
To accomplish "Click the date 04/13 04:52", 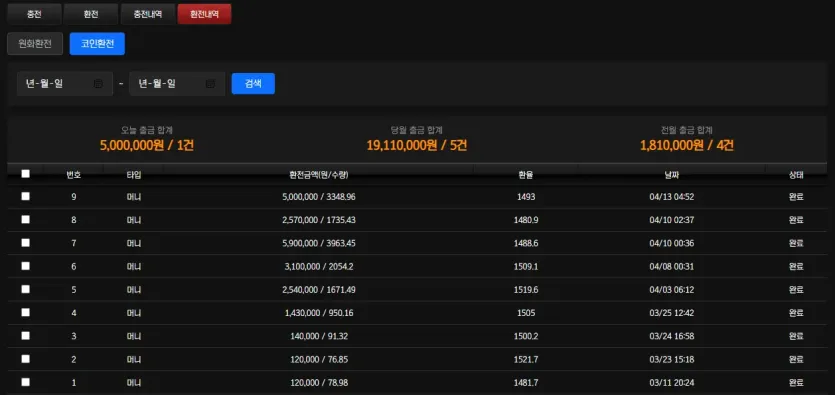I will click(672, 197).
